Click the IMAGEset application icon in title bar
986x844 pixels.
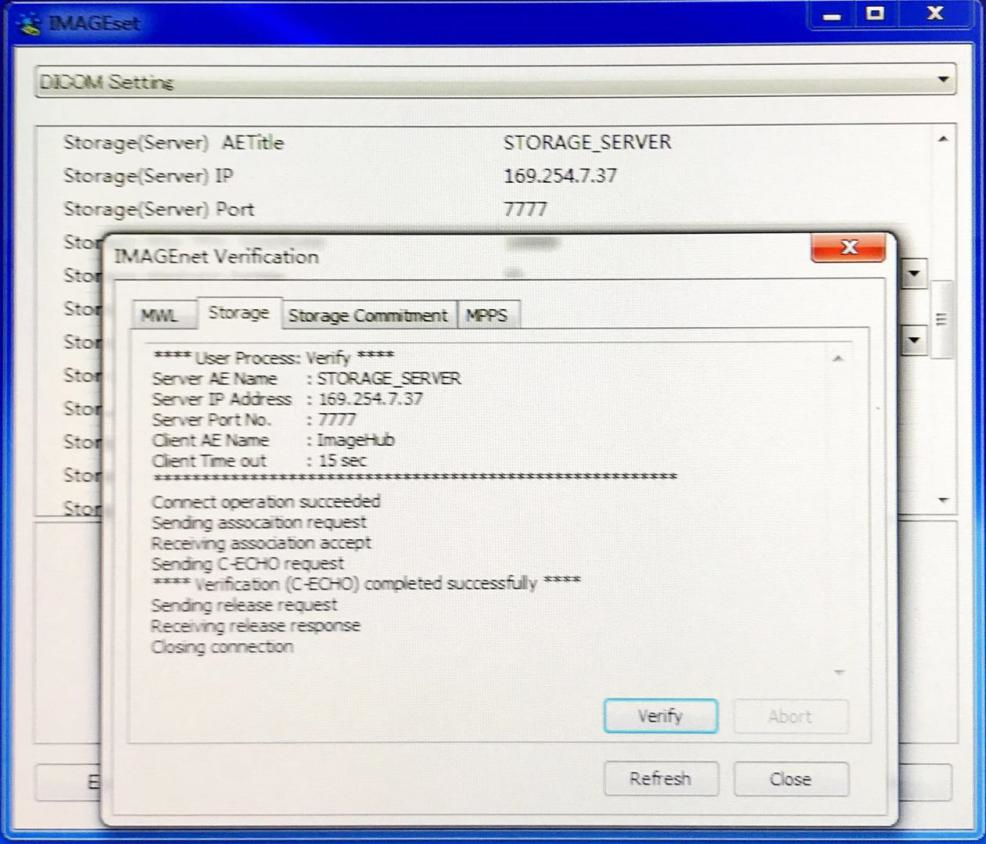(x=29, y=23)
